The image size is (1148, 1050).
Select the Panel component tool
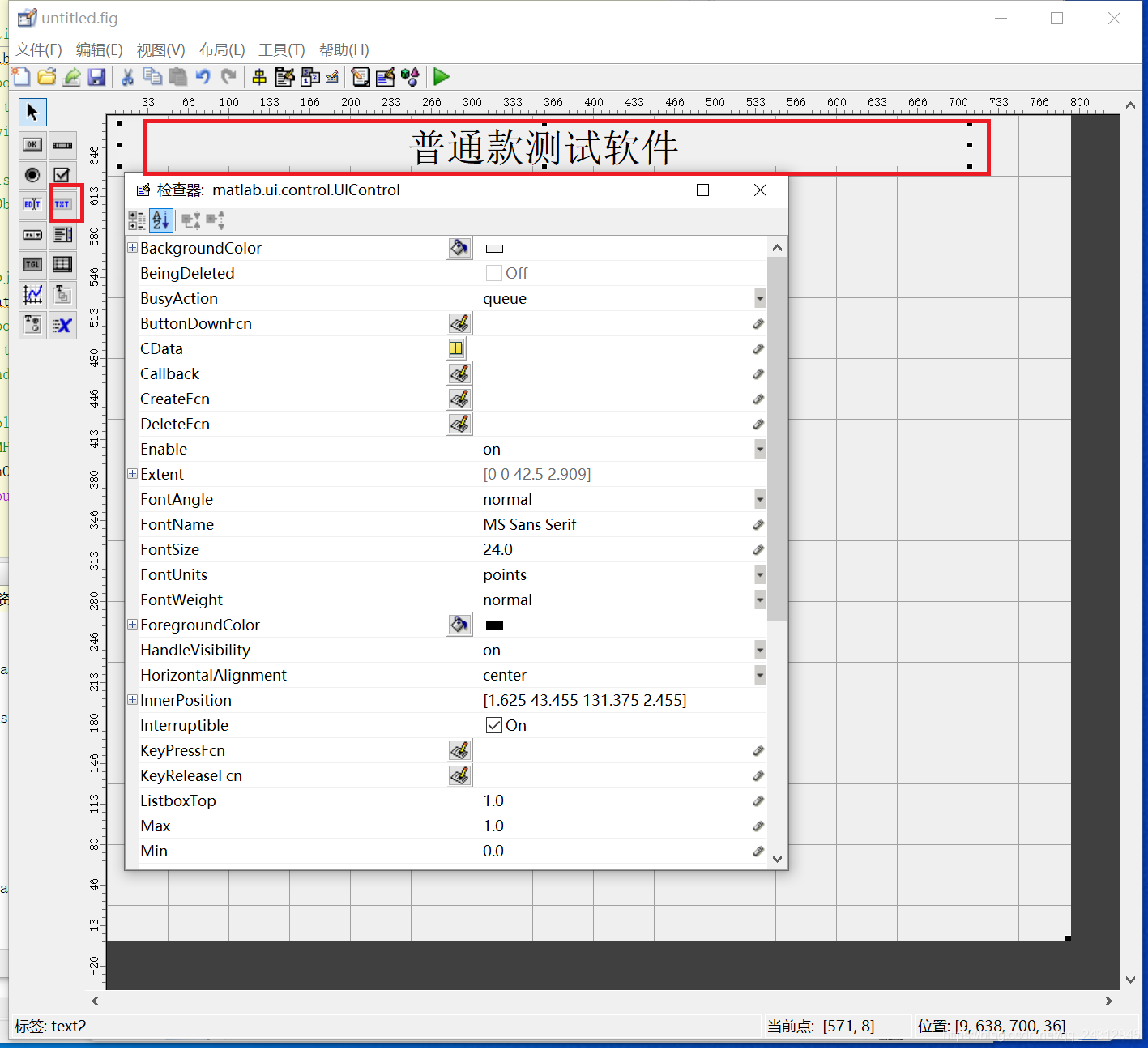[x=62, y=295]
